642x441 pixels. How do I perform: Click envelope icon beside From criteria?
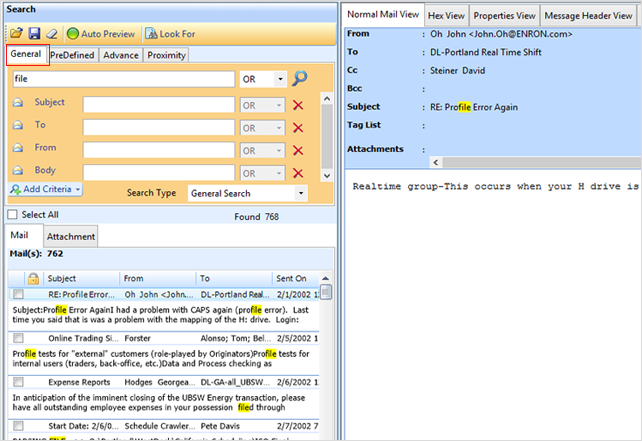(x=18, y=147)
